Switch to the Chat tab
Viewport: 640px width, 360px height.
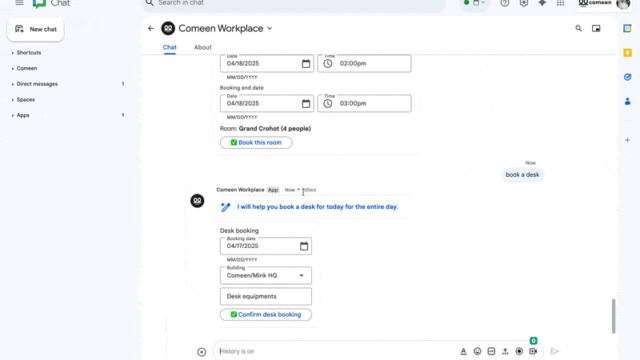(170, 47)
